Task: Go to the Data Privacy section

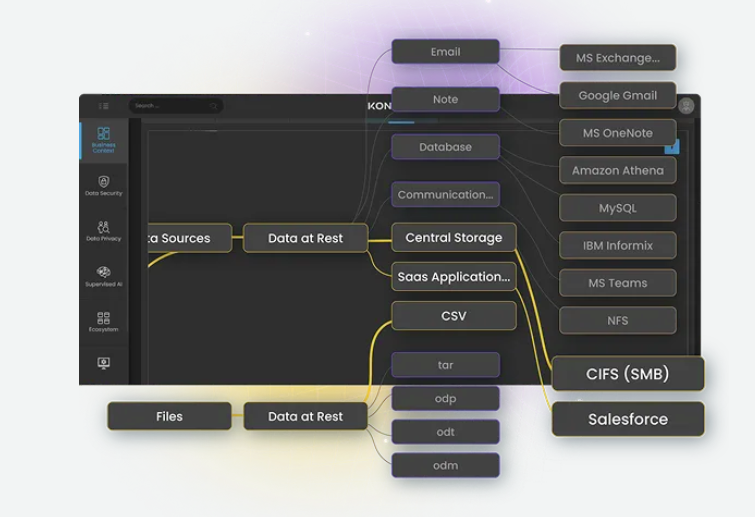Action: click(103, 231)
